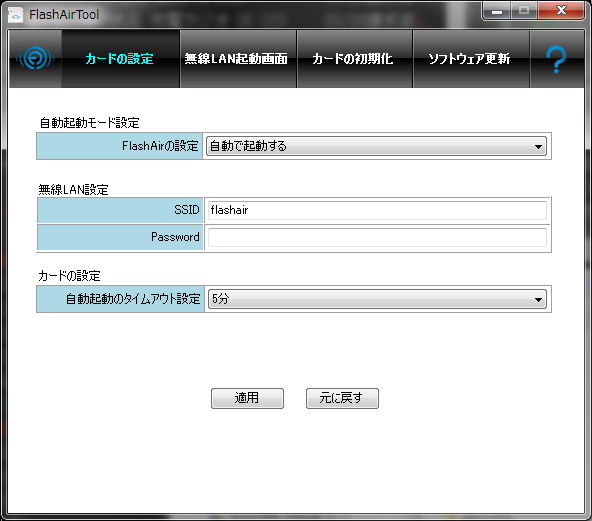Open the FlashAirの設定 dropdown

376,146
